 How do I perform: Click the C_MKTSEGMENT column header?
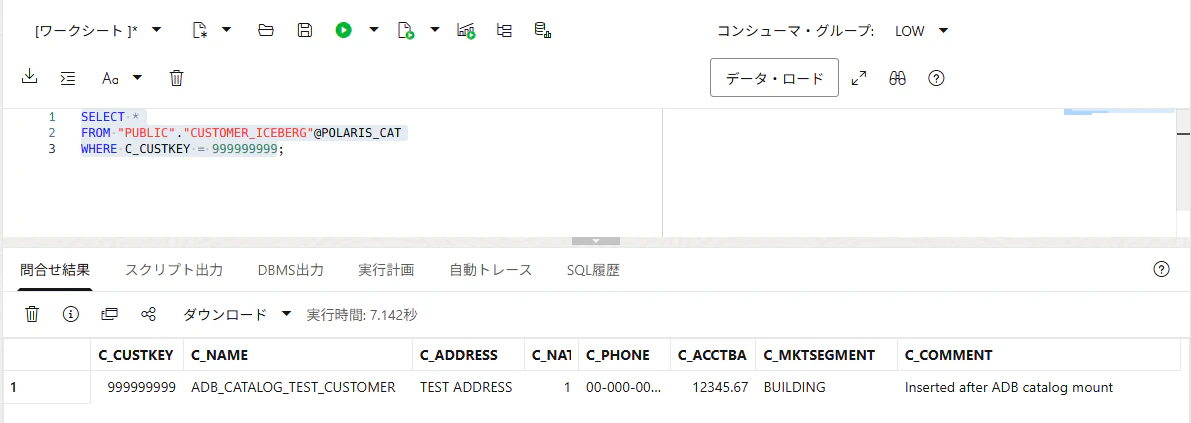tap(826, 355)
